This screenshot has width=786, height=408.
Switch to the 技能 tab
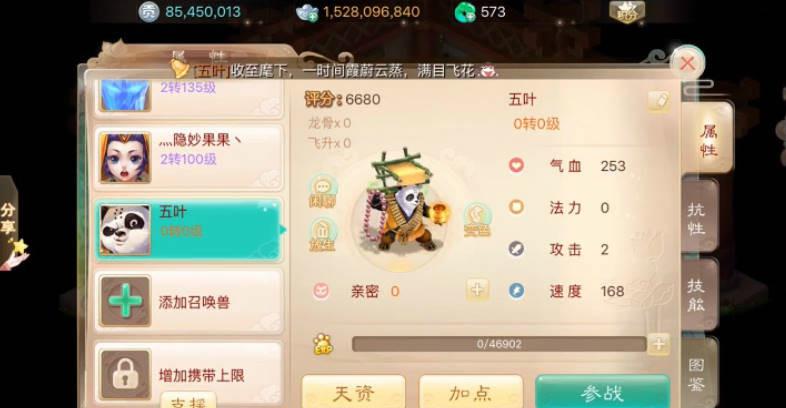(x=697, y=295)
